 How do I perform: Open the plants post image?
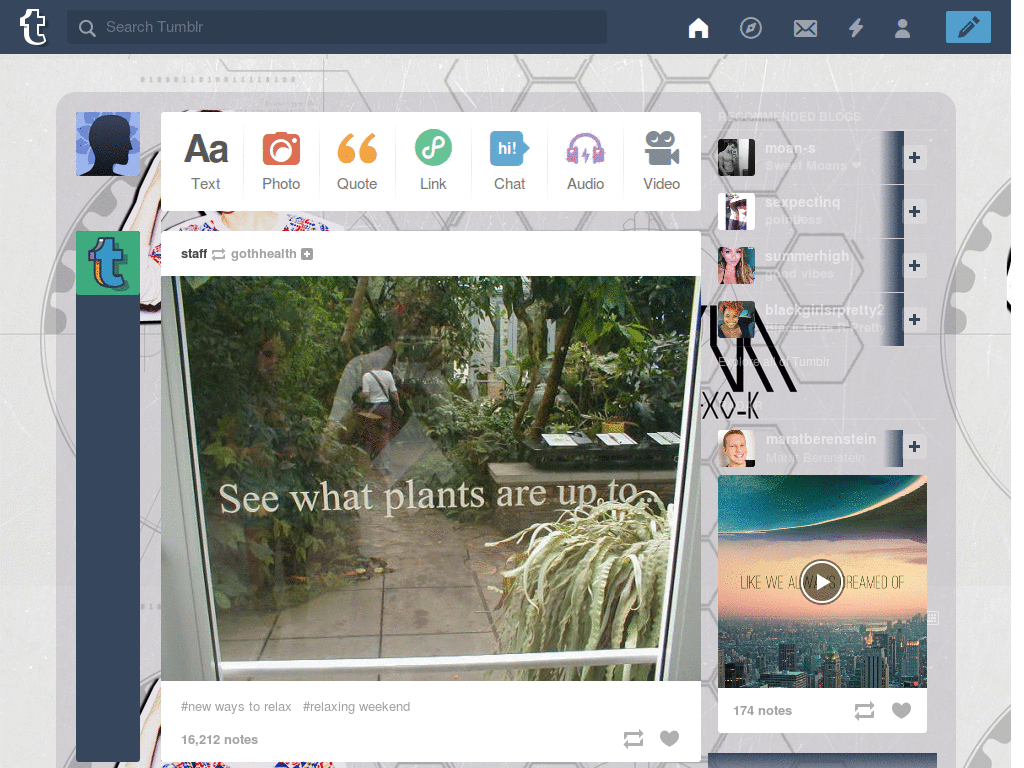click(431, 478)
